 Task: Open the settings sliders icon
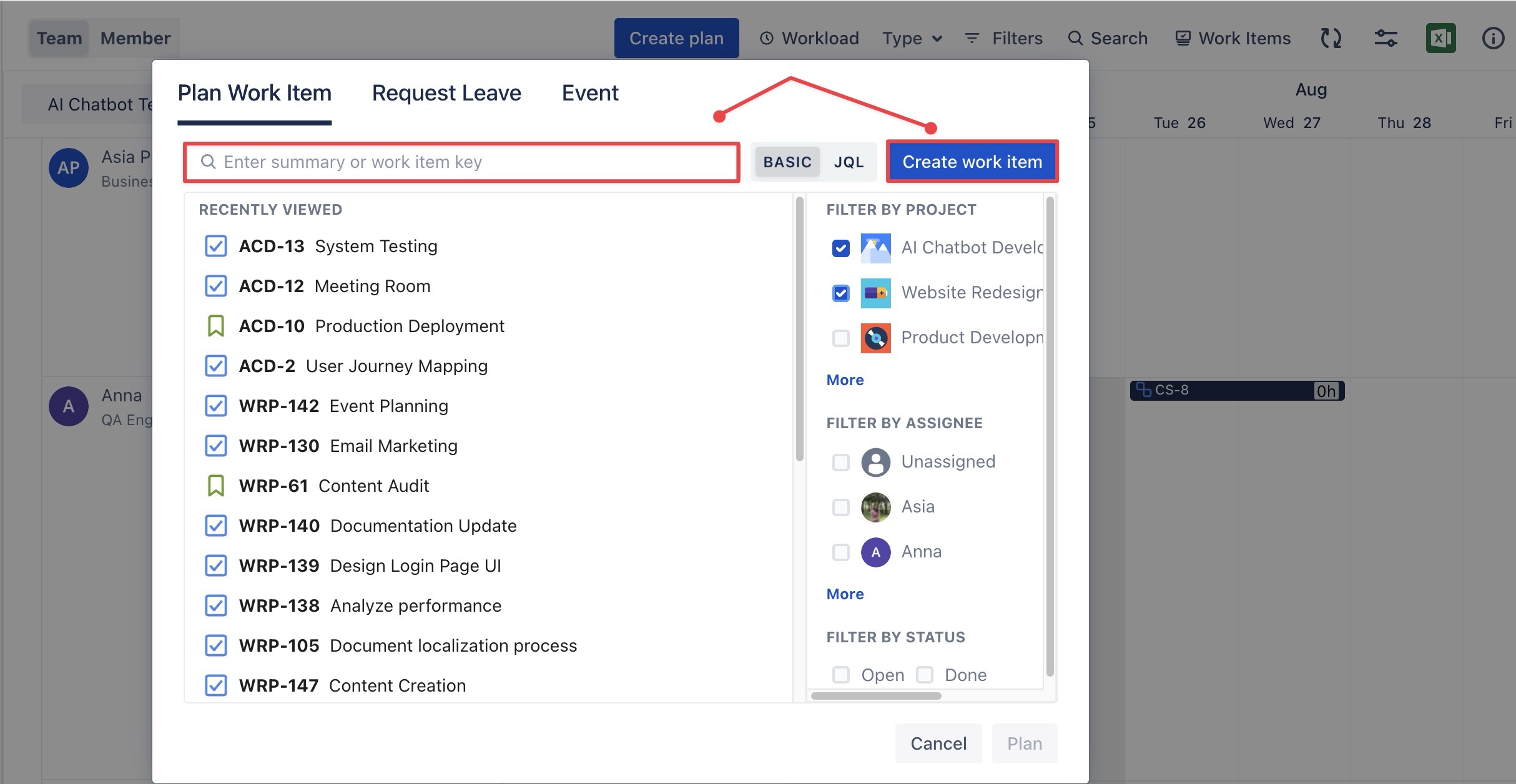1386,39
